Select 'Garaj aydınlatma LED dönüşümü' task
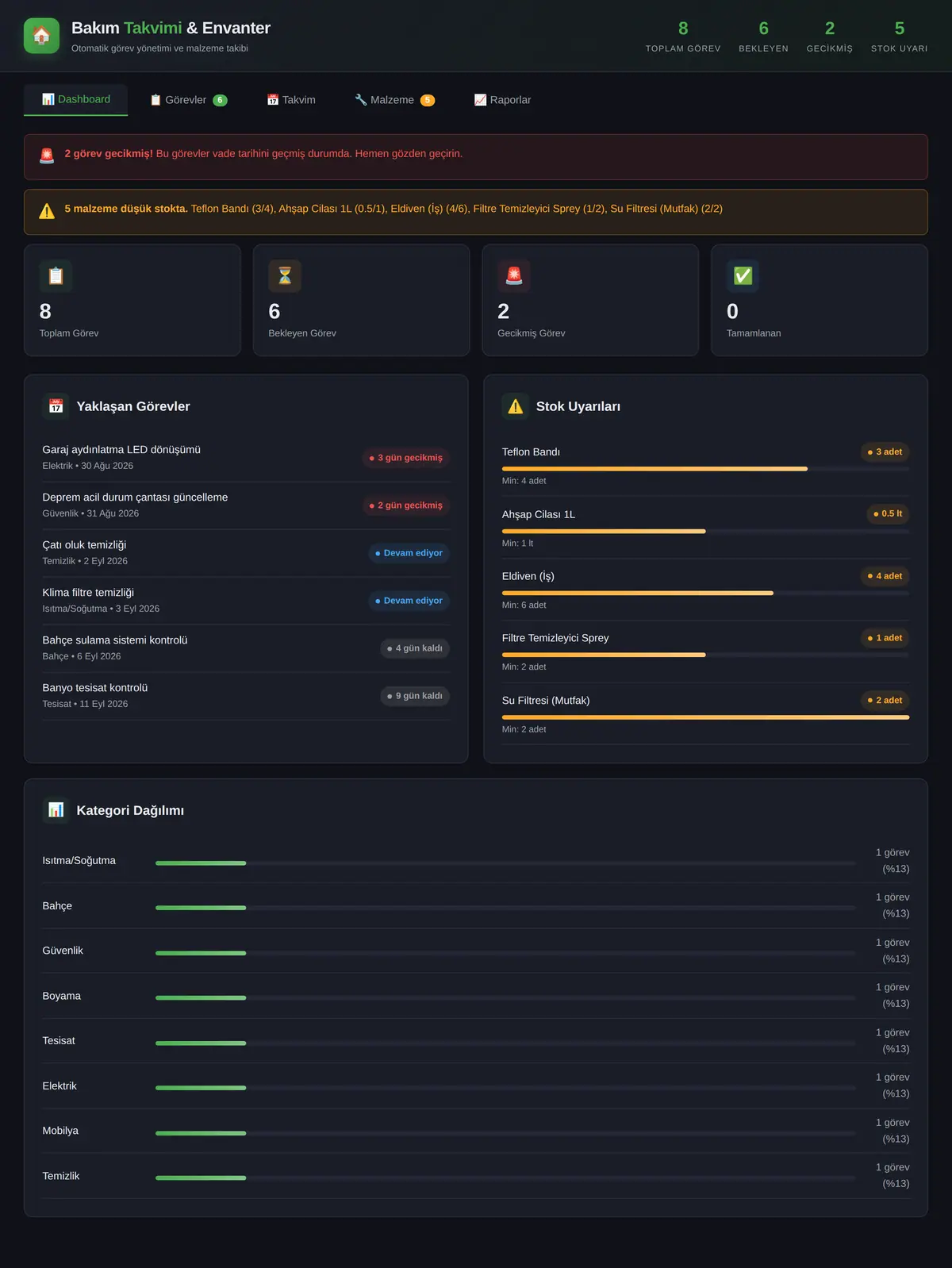The height and width of the screenshot is (1268, 952). pos(246,458)
